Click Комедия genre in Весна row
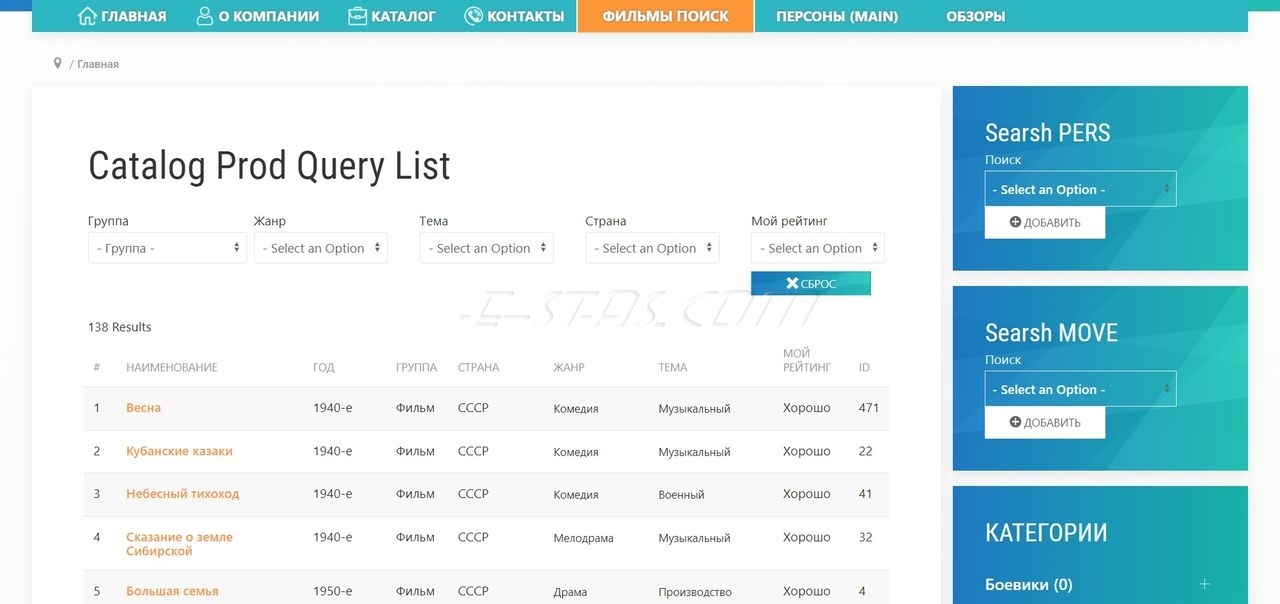 tap(576, 409)
